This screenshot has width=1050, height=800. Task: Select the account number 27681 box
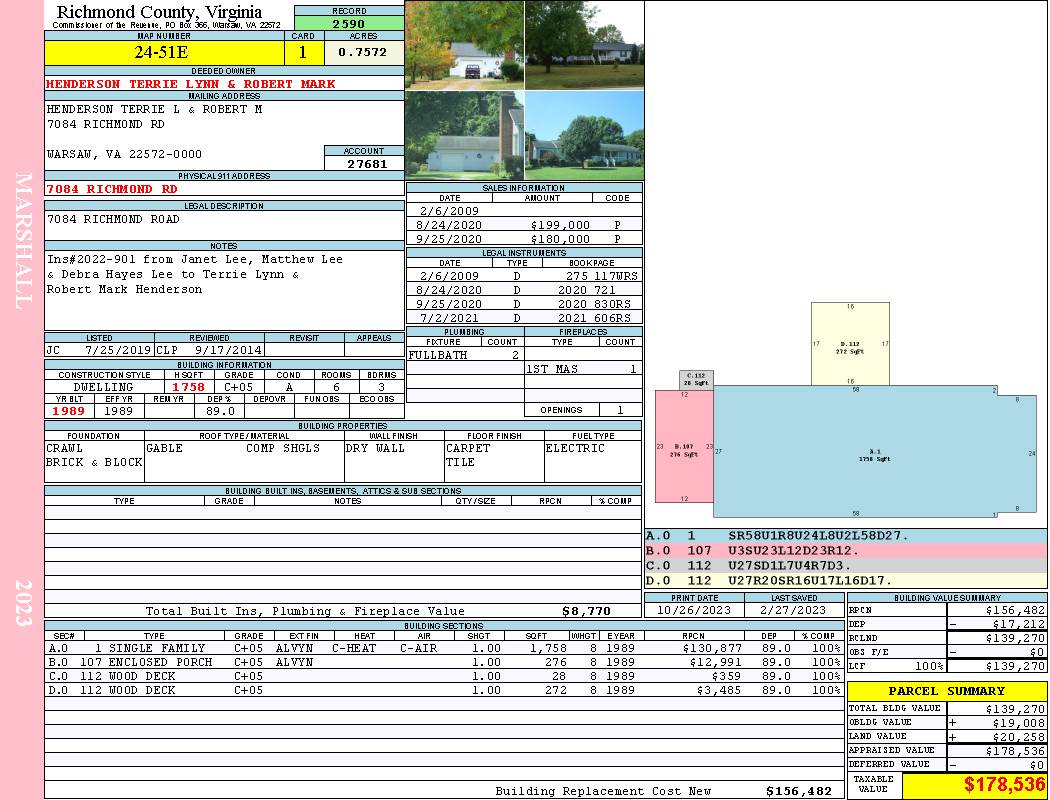click(364, 163)
